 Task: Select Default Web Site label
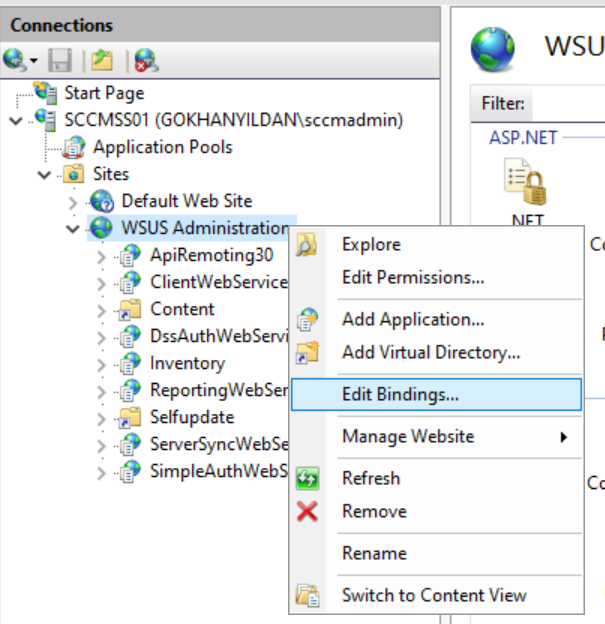187,201
